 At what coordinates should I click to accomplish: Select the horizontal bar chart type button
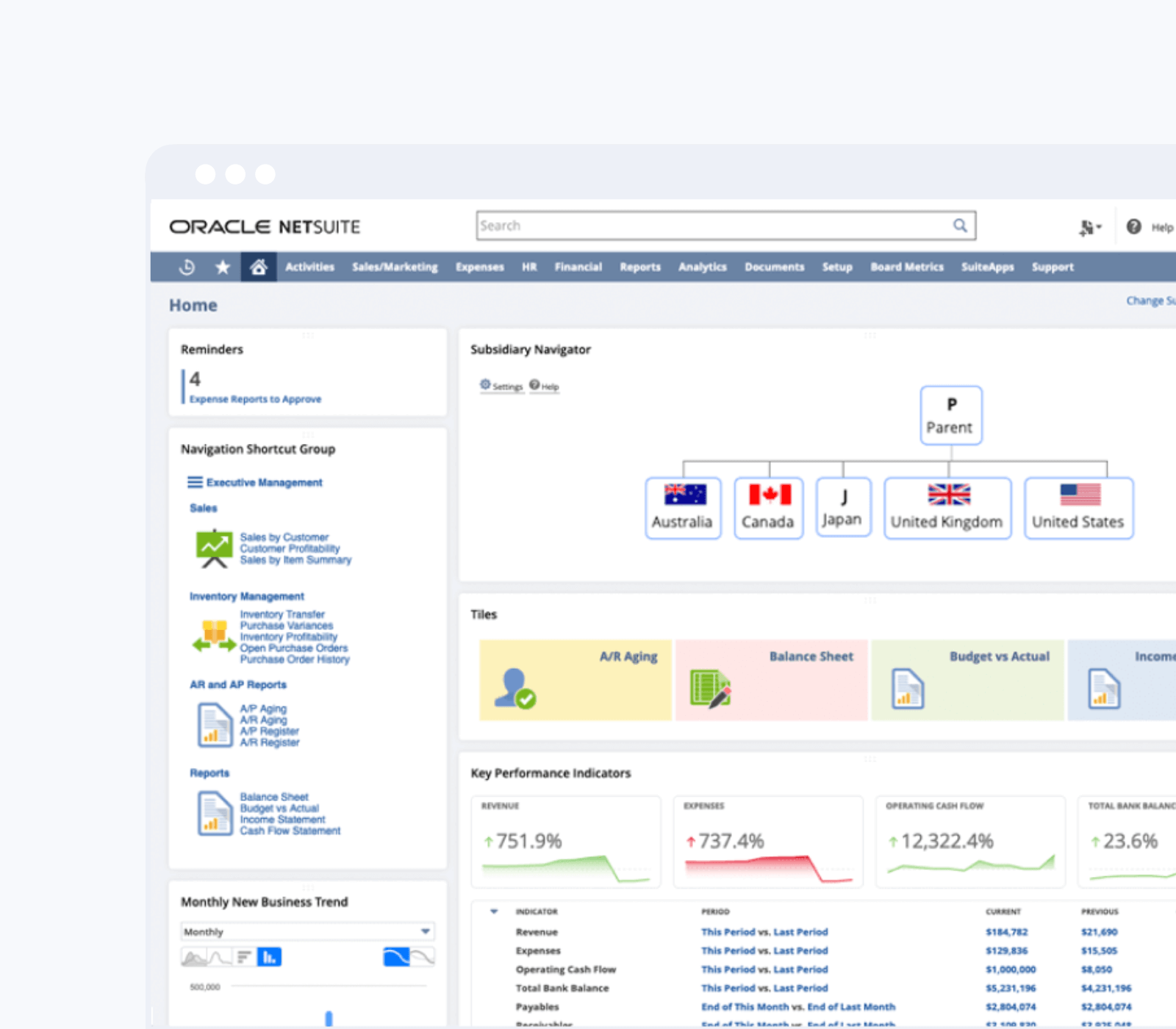(x=244, y=957)
